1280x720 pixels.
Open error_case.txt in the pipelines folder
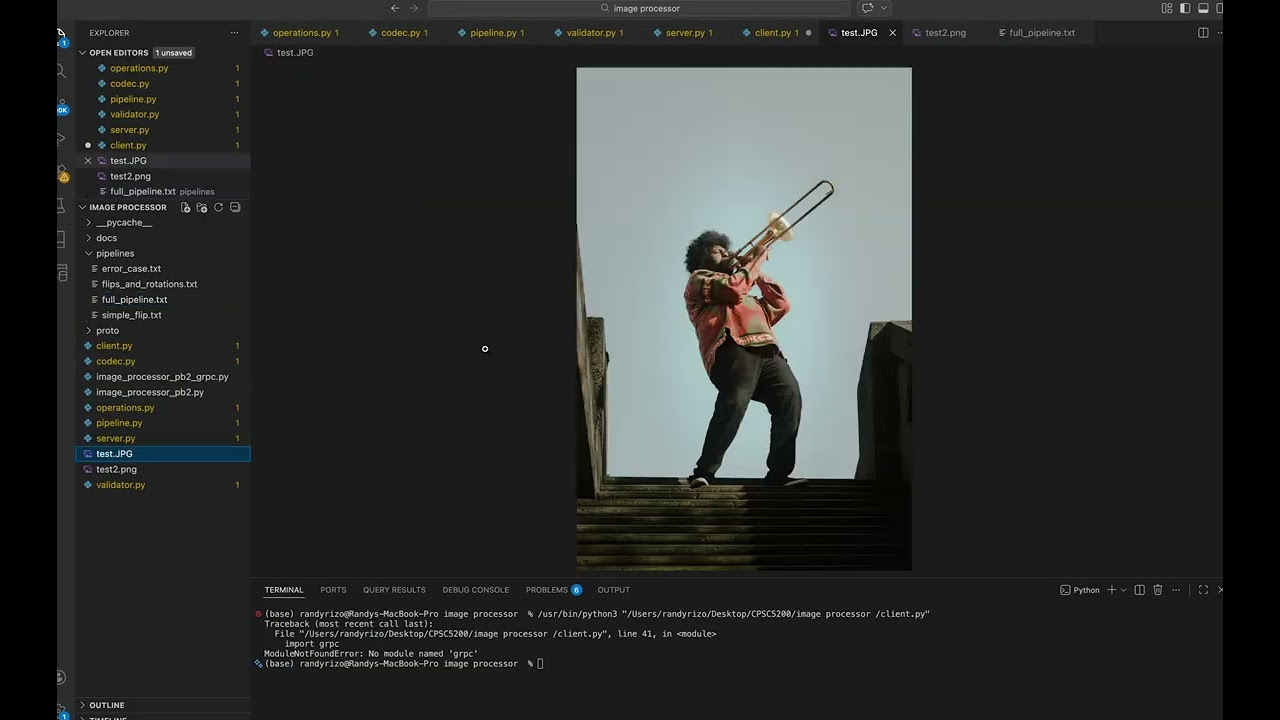[131, 269]
